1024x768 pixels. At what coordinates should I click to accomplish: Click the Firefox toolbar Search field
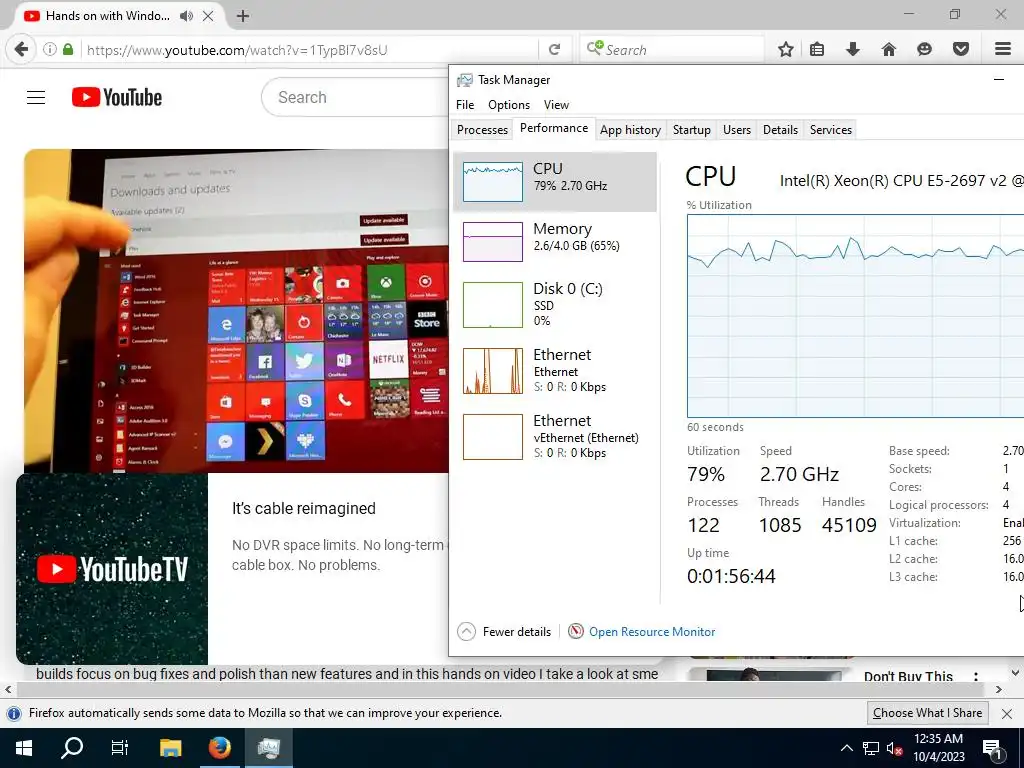pyautogui.click(x=673, y=50)
